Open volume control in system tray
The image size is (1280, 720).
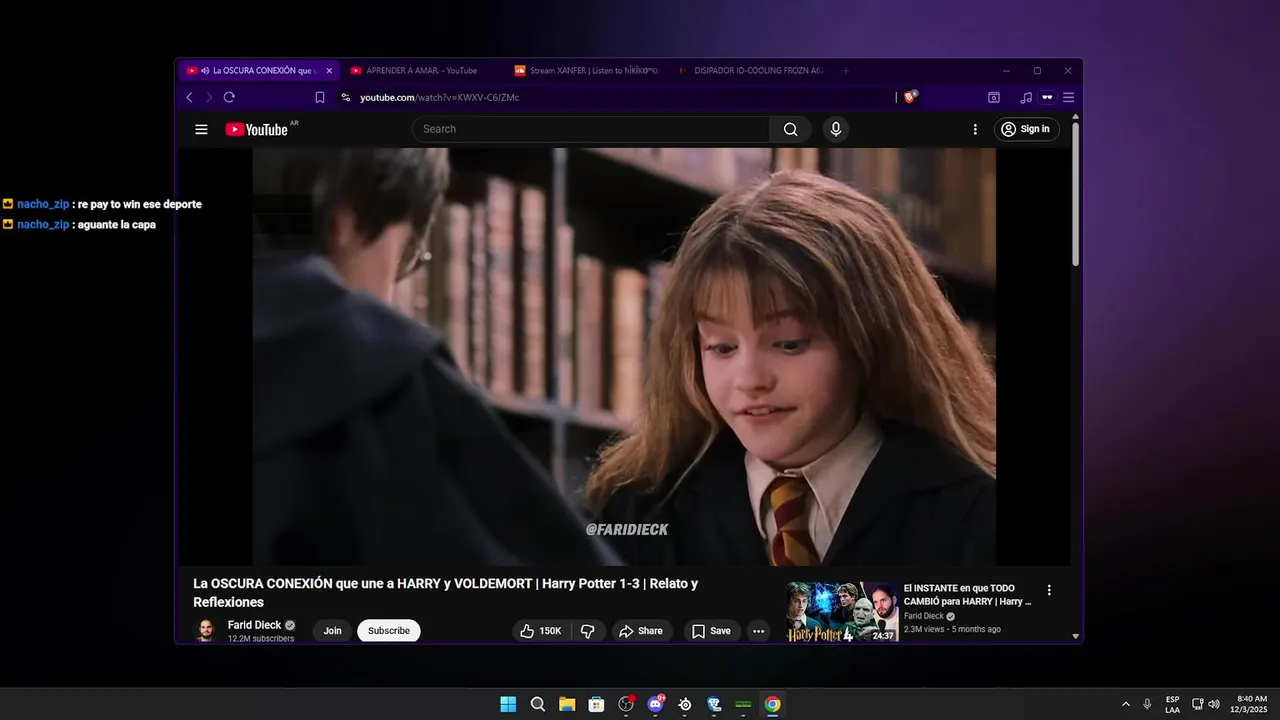[1214, 704]
